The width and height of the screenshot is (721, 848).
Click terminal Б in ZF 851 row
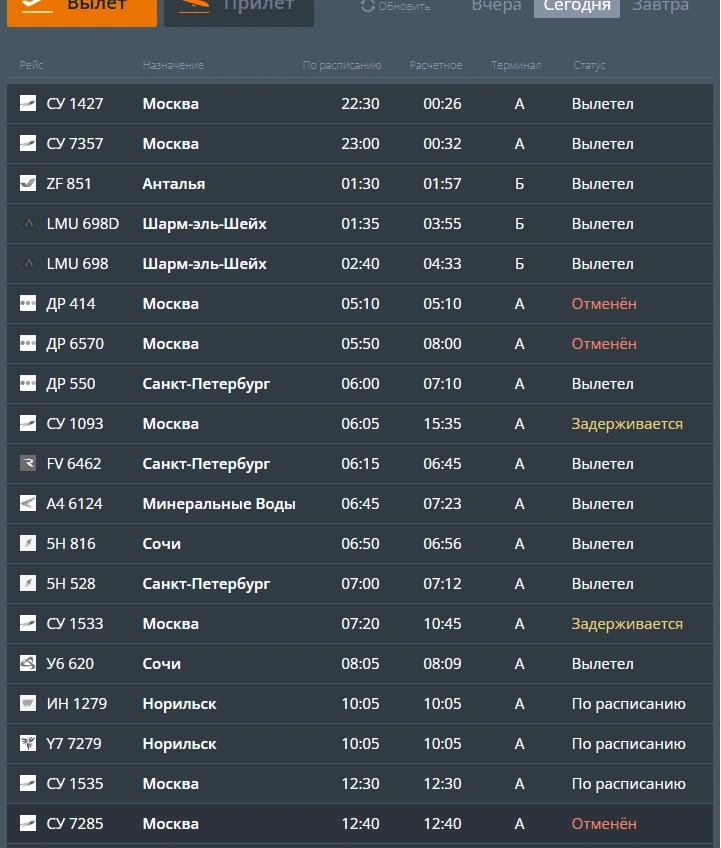coord(519,183)
